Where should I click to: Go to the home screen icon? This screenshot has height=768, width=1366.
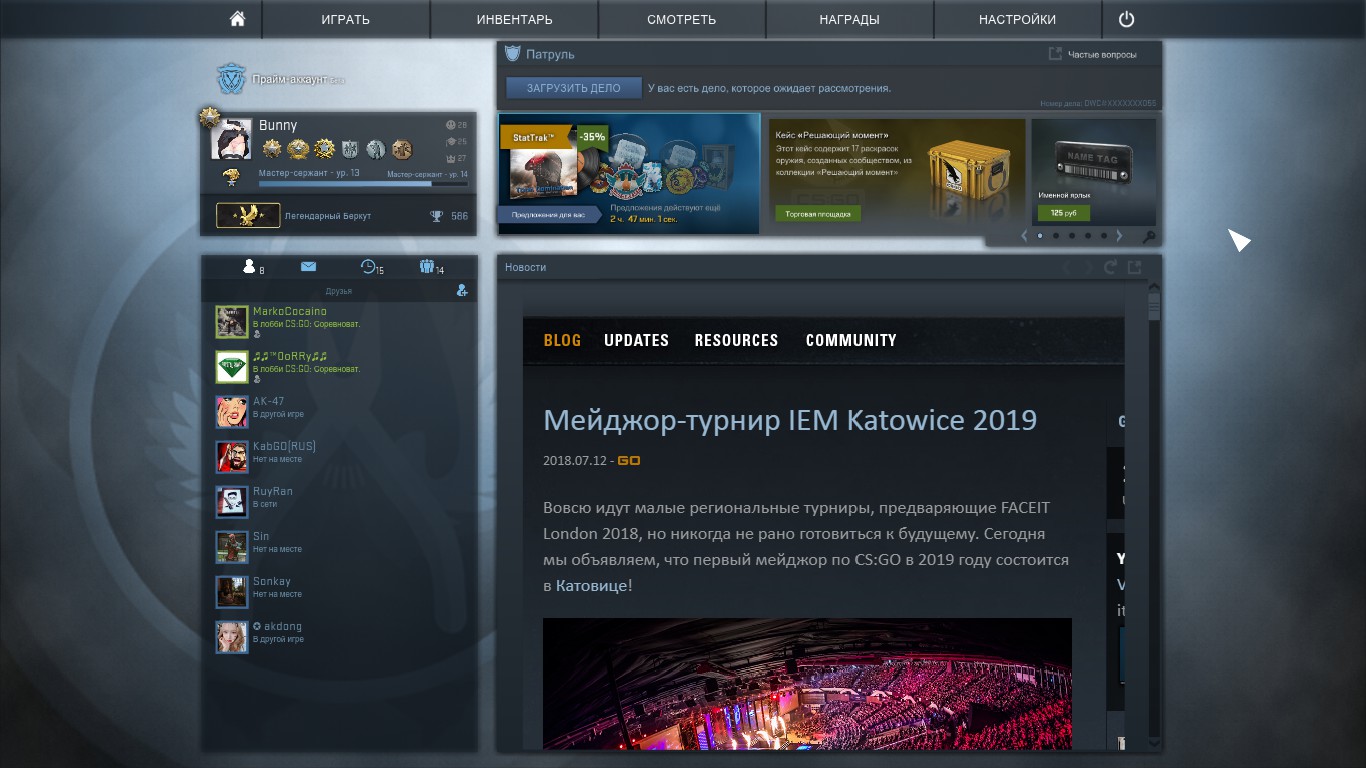point(237,19)
